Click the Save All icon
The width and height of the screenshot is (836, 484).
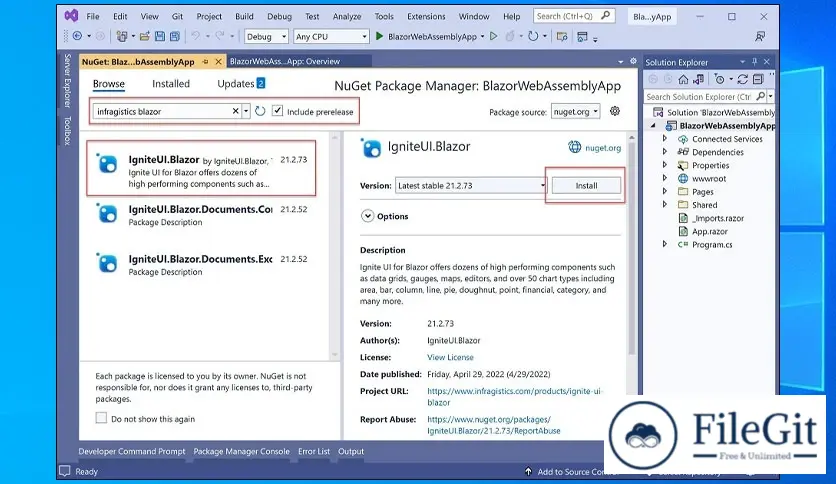[175, 36]
